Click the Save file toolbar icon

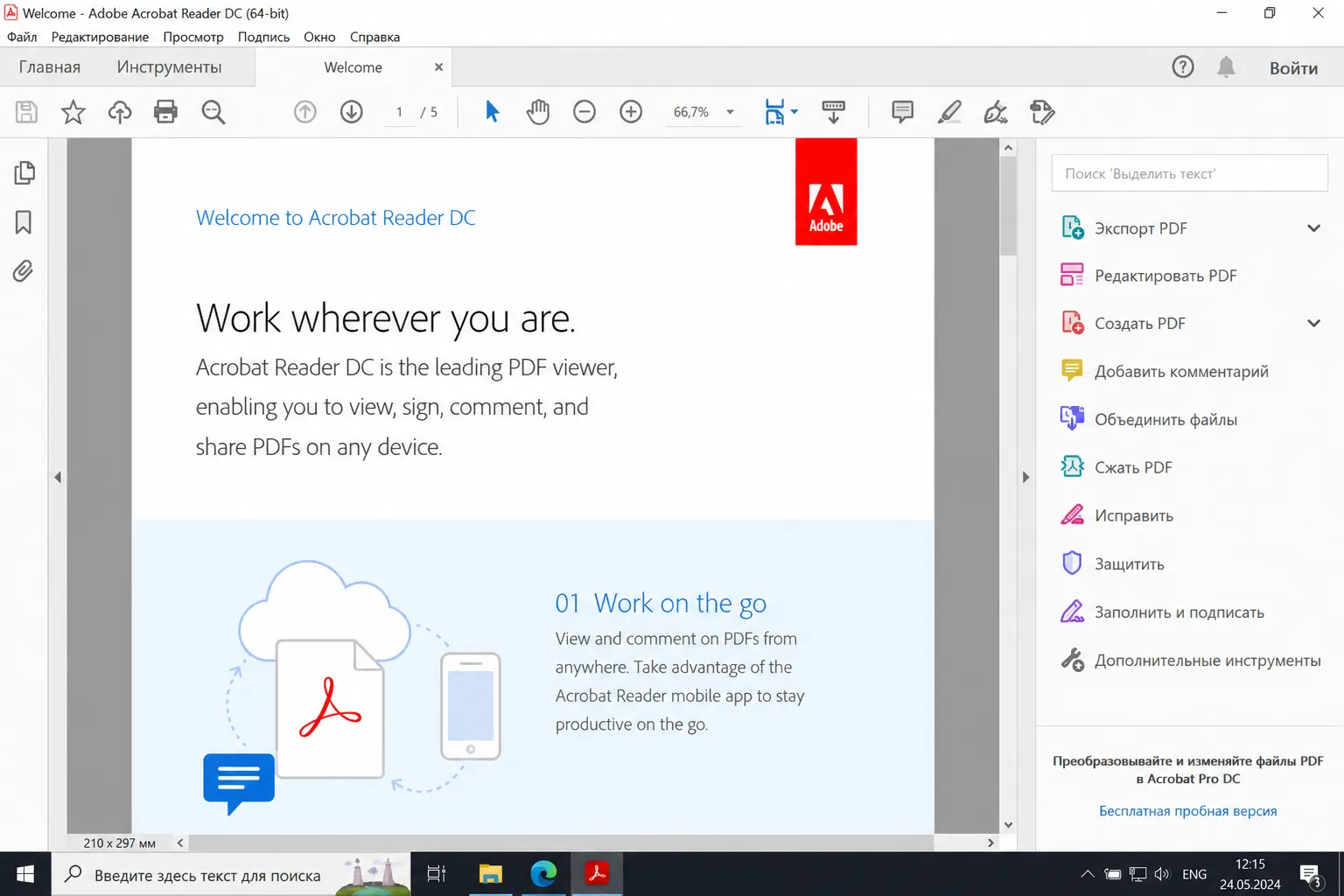[x=26, y=112]
